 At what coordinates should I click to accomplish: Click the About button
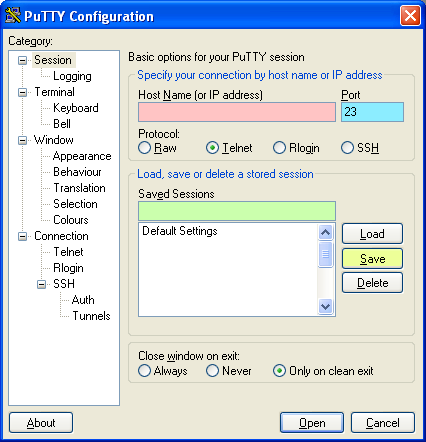(x=41, y=423)
